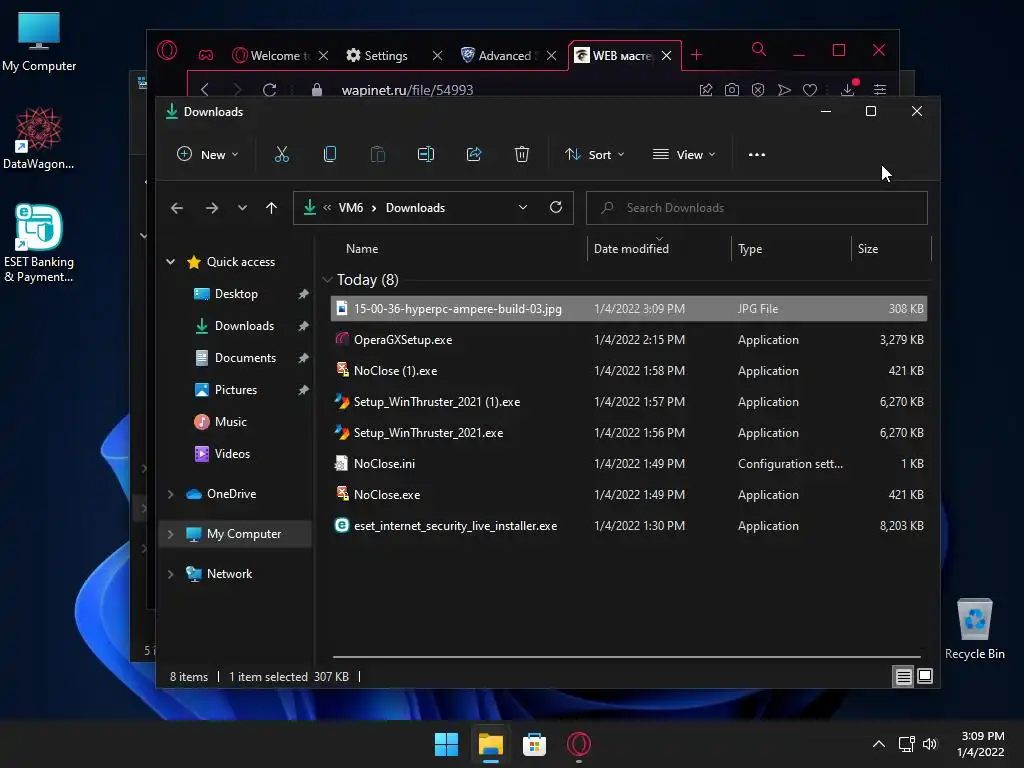Reload the page in Opera browser
The width and height of the screenshot is (1024, 768).
pos(269,90)
